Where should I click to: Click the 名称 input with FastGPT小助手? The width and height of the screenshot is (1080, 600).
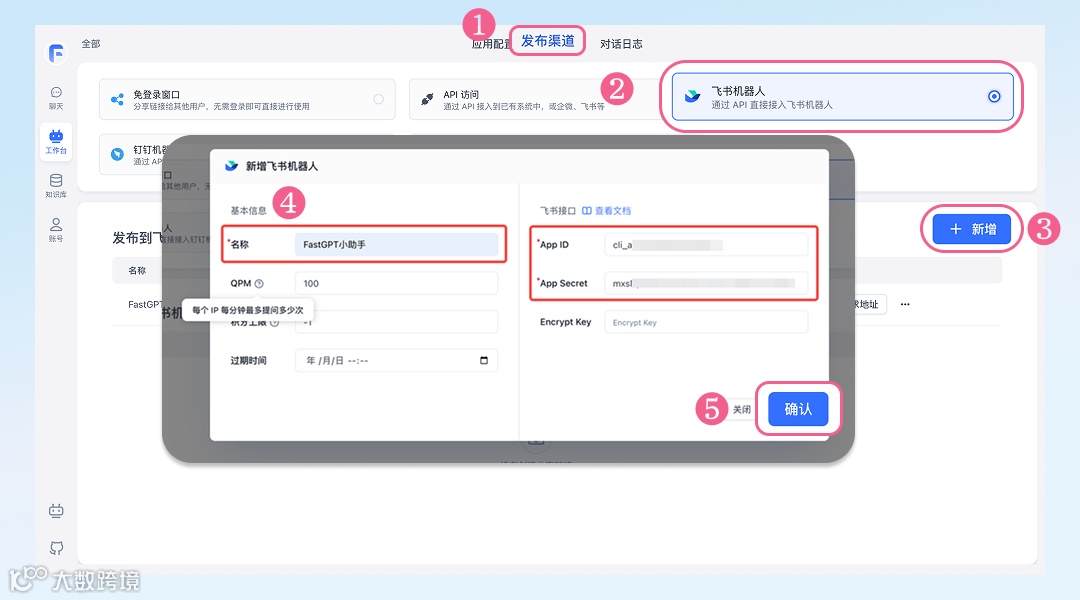point(396,245)
